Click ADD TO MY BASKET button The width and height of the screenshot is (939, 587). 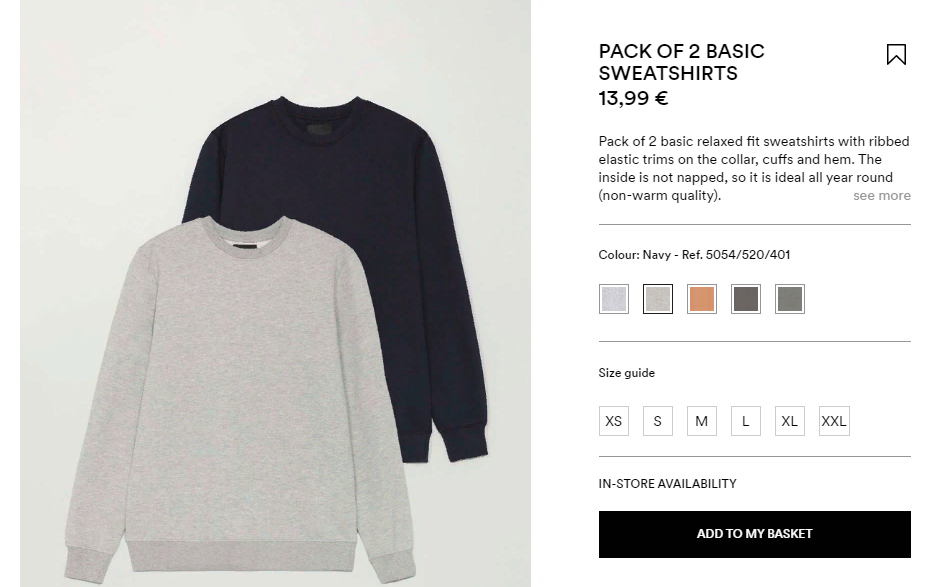pyautogui.click(x=755, y=534)
